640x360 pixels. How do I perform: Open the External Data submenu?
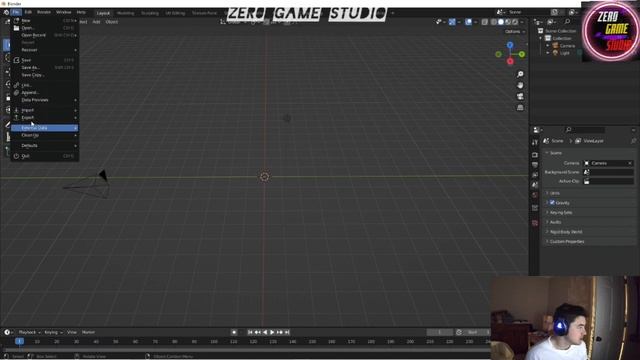pyautogui.click(x=45, y=128)
